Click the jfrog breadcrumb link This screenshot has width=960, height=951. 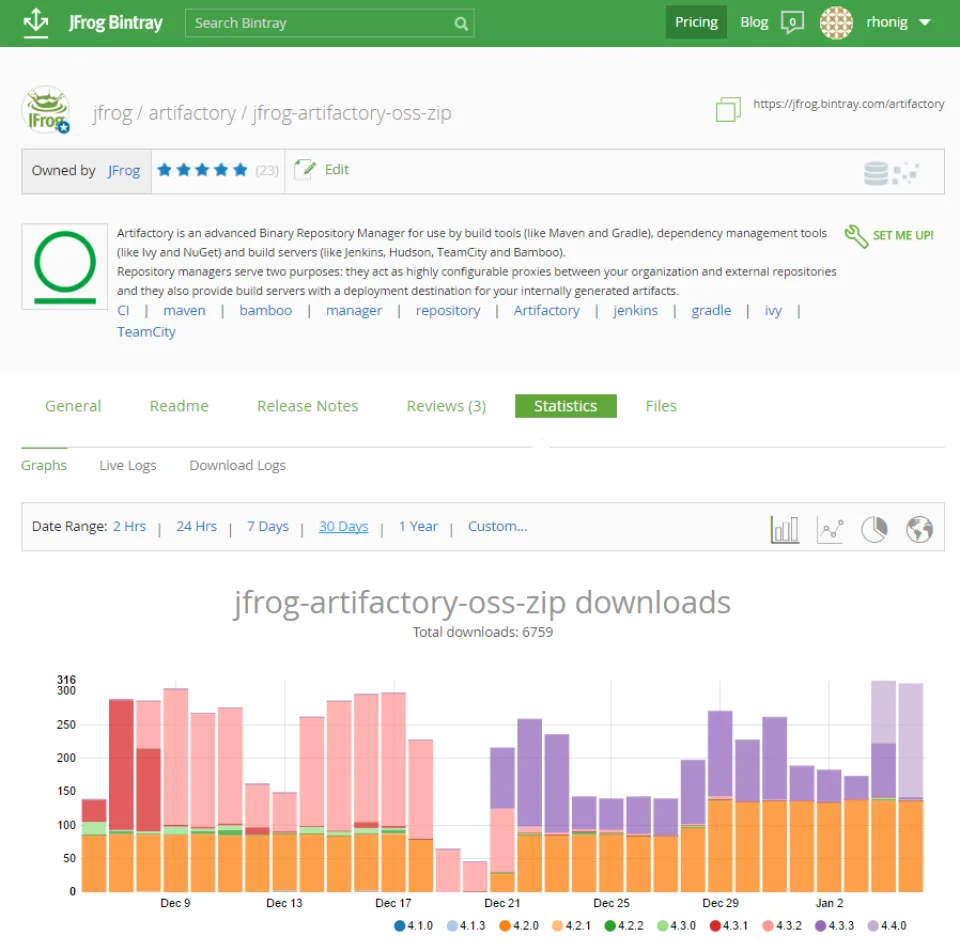click(113, 113)
